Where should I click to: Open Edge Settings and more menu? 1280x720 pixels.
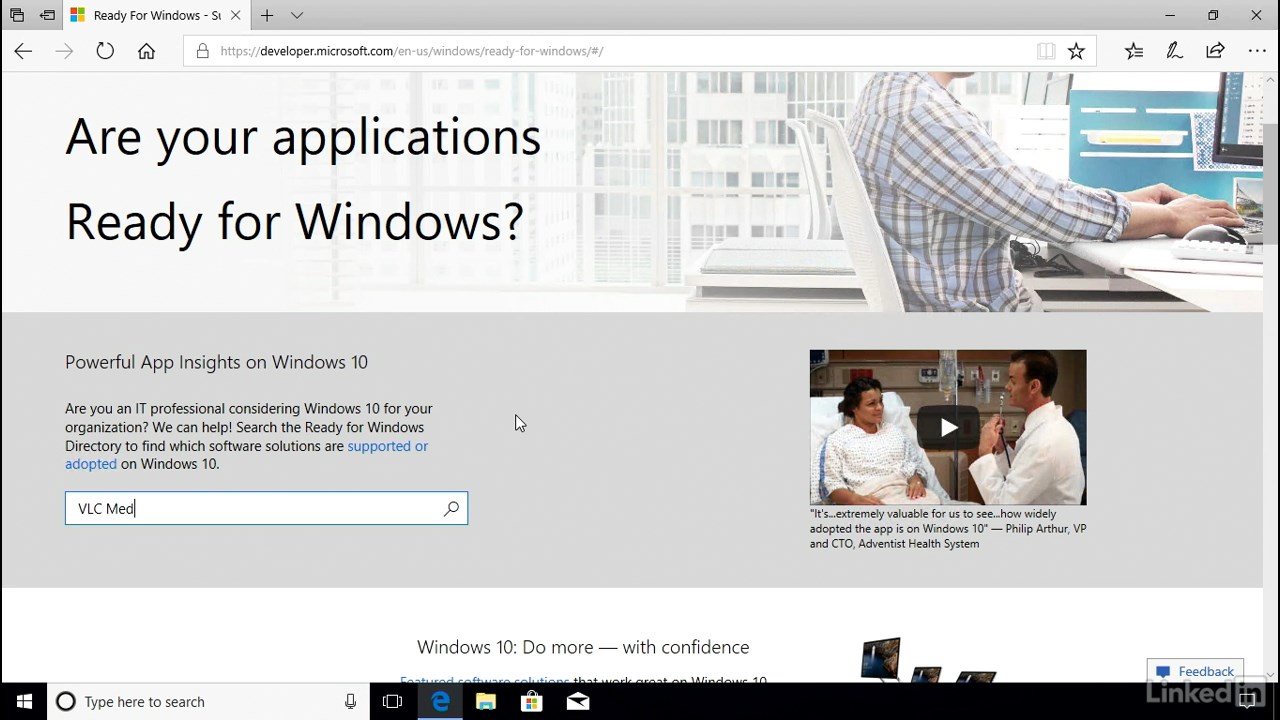coord(1257,51)
